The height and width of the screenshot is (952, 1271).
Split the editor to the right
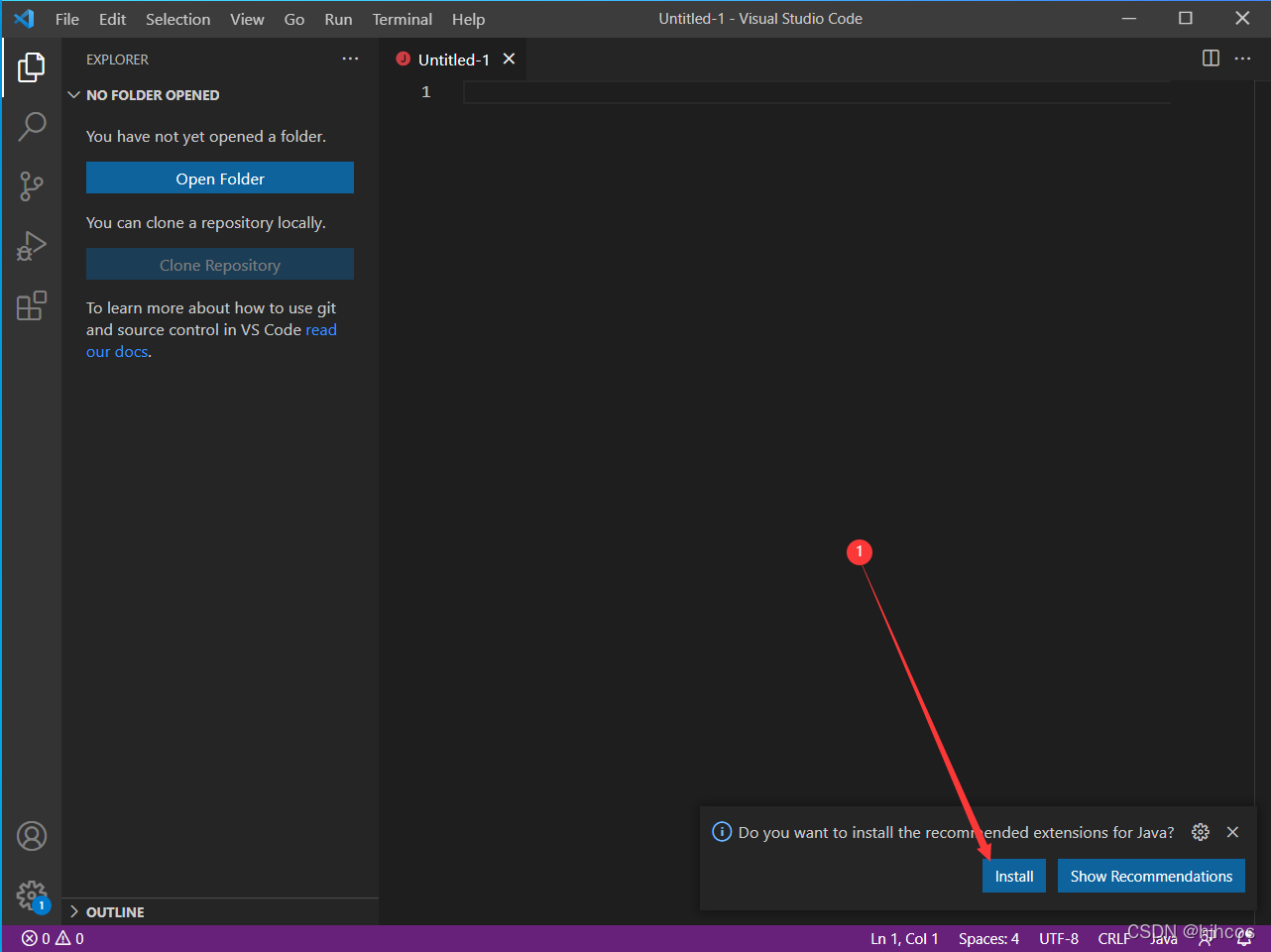pos(1211,59)
